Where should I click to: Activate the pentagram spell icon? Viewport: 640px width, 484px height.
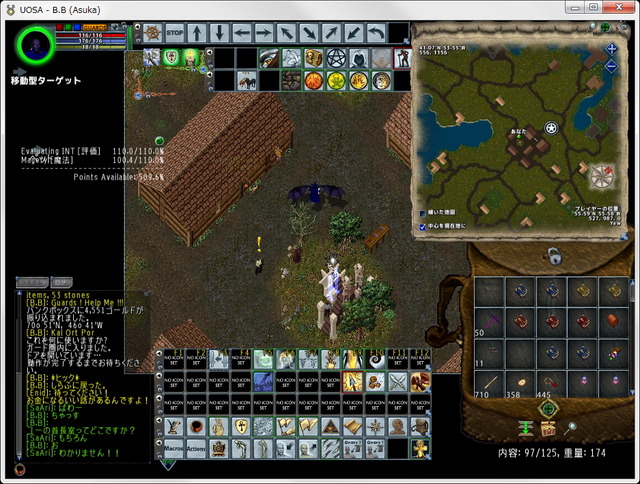tap(336, 58)
